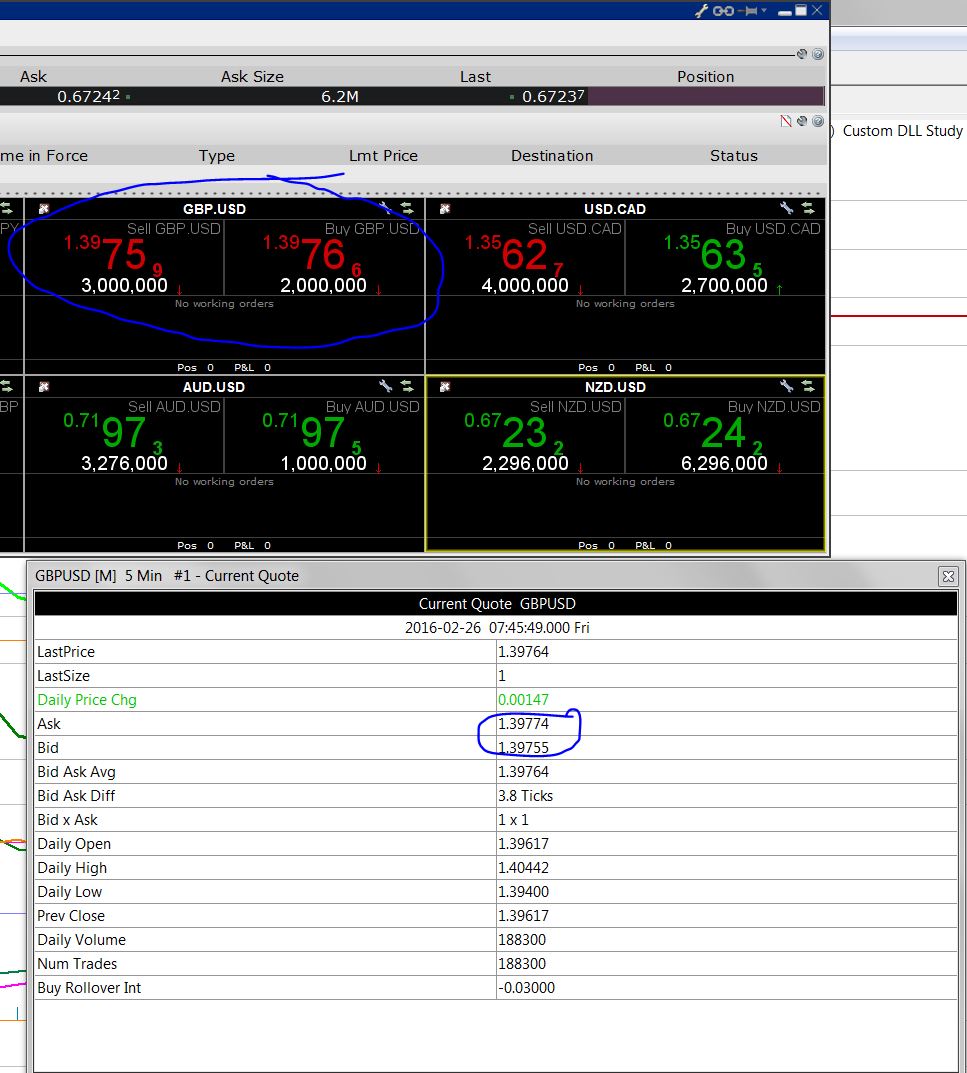
Task: Click the swap arrows icon on the USD.CAD cell
Action: click(808, 208)
